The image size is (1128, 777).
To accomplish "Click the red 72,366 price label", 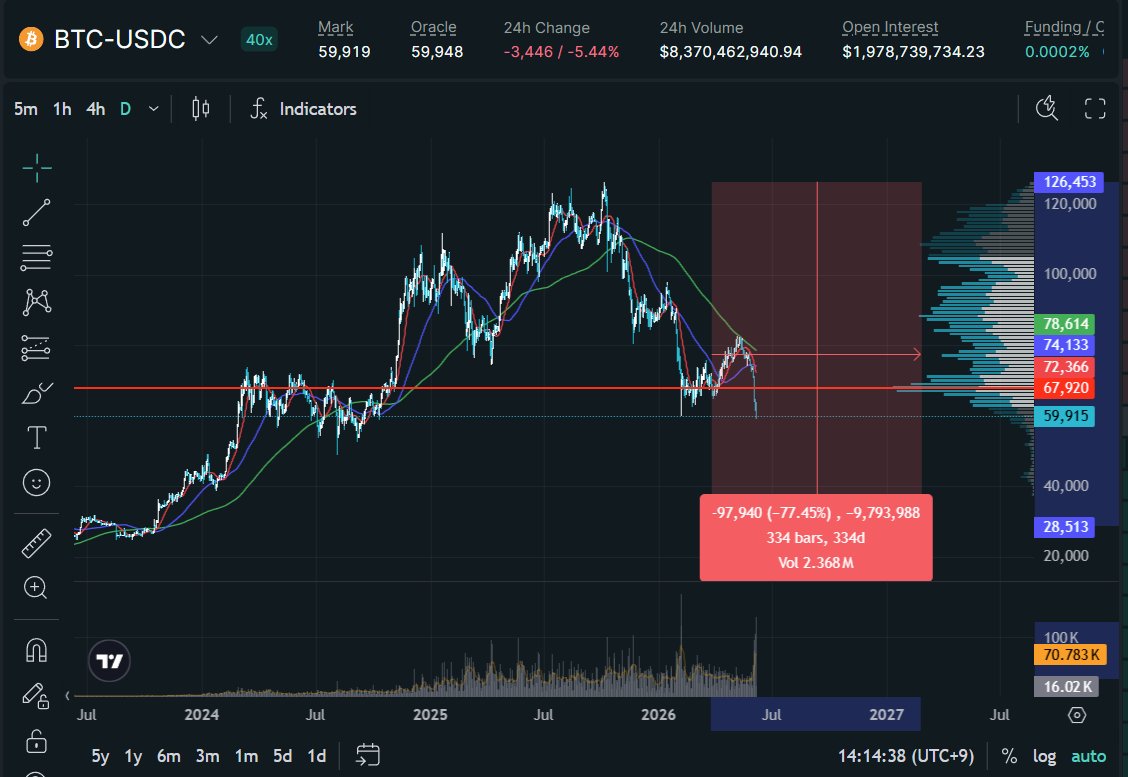I will [x=1065, y=367].
